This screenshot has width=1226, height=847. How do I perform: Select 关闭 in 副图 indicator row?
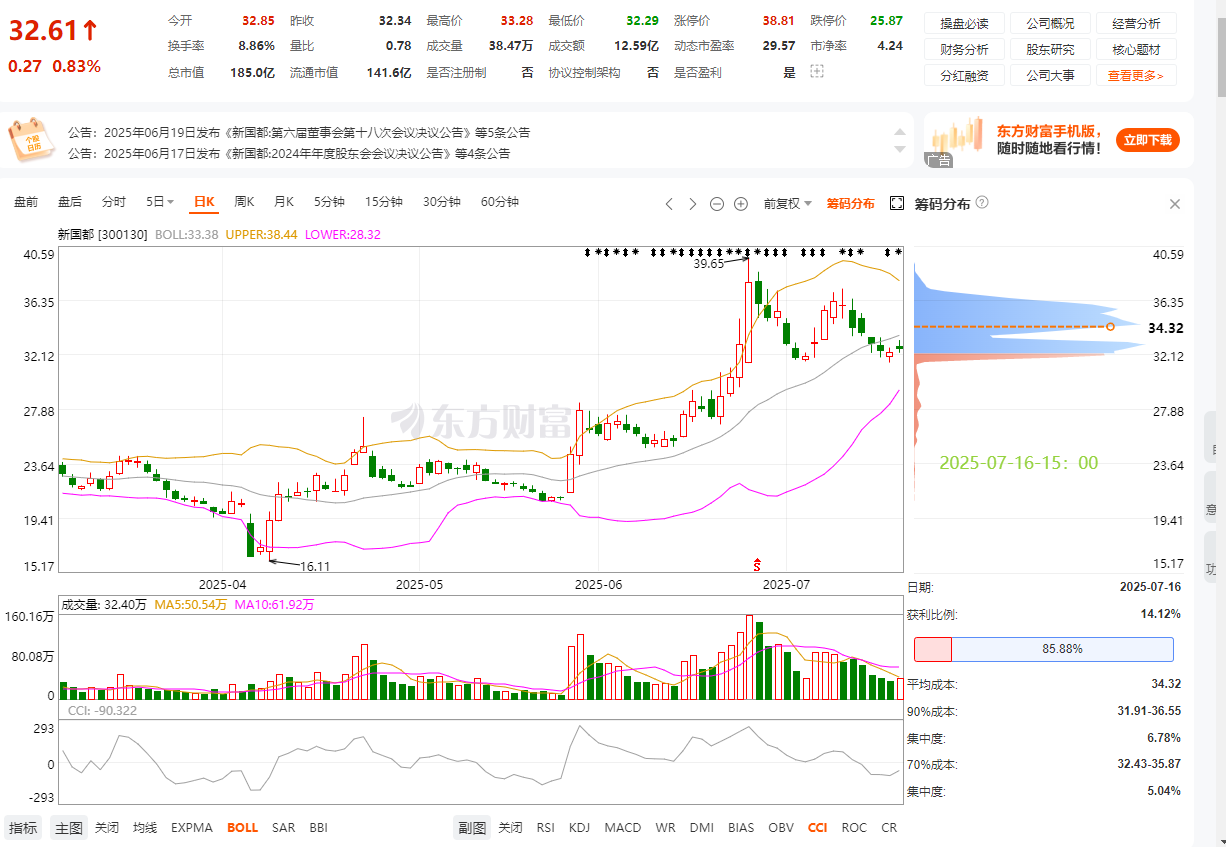pyautogui.click(x=510, y=828)
